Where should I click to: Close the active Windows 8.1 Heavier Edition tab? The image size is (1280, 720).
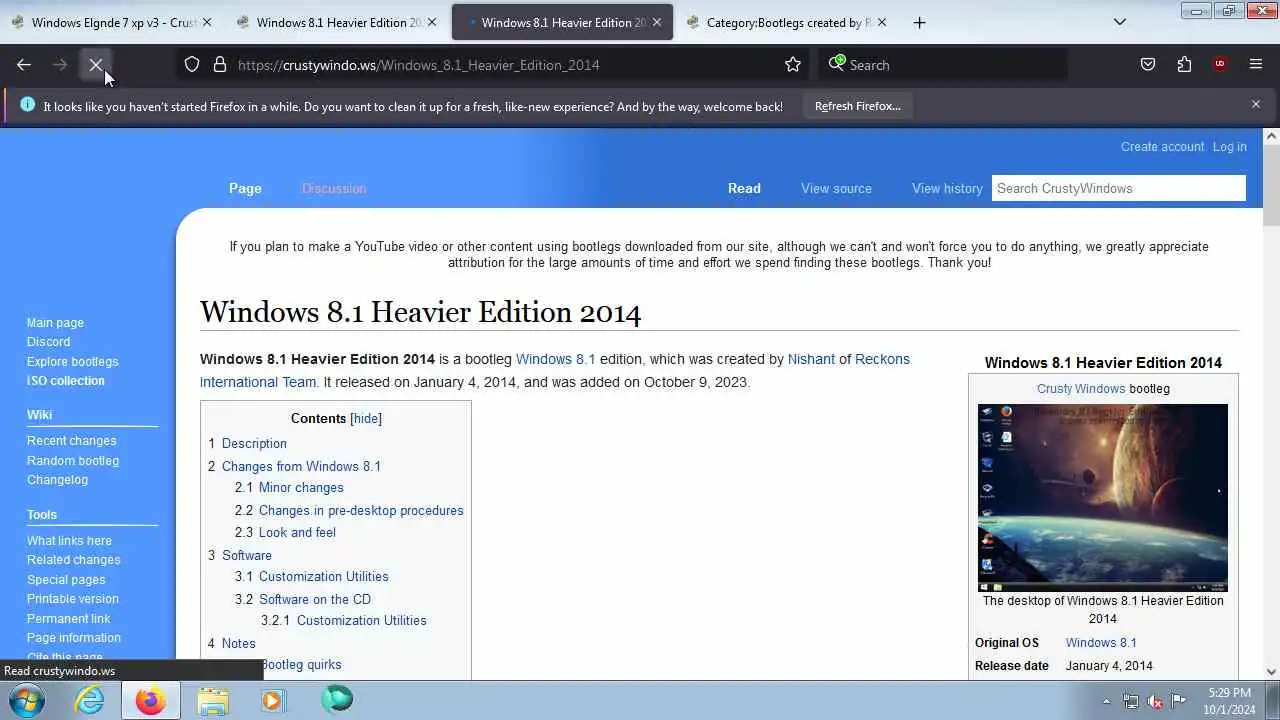pyautogui.click(x=657, y=22)
